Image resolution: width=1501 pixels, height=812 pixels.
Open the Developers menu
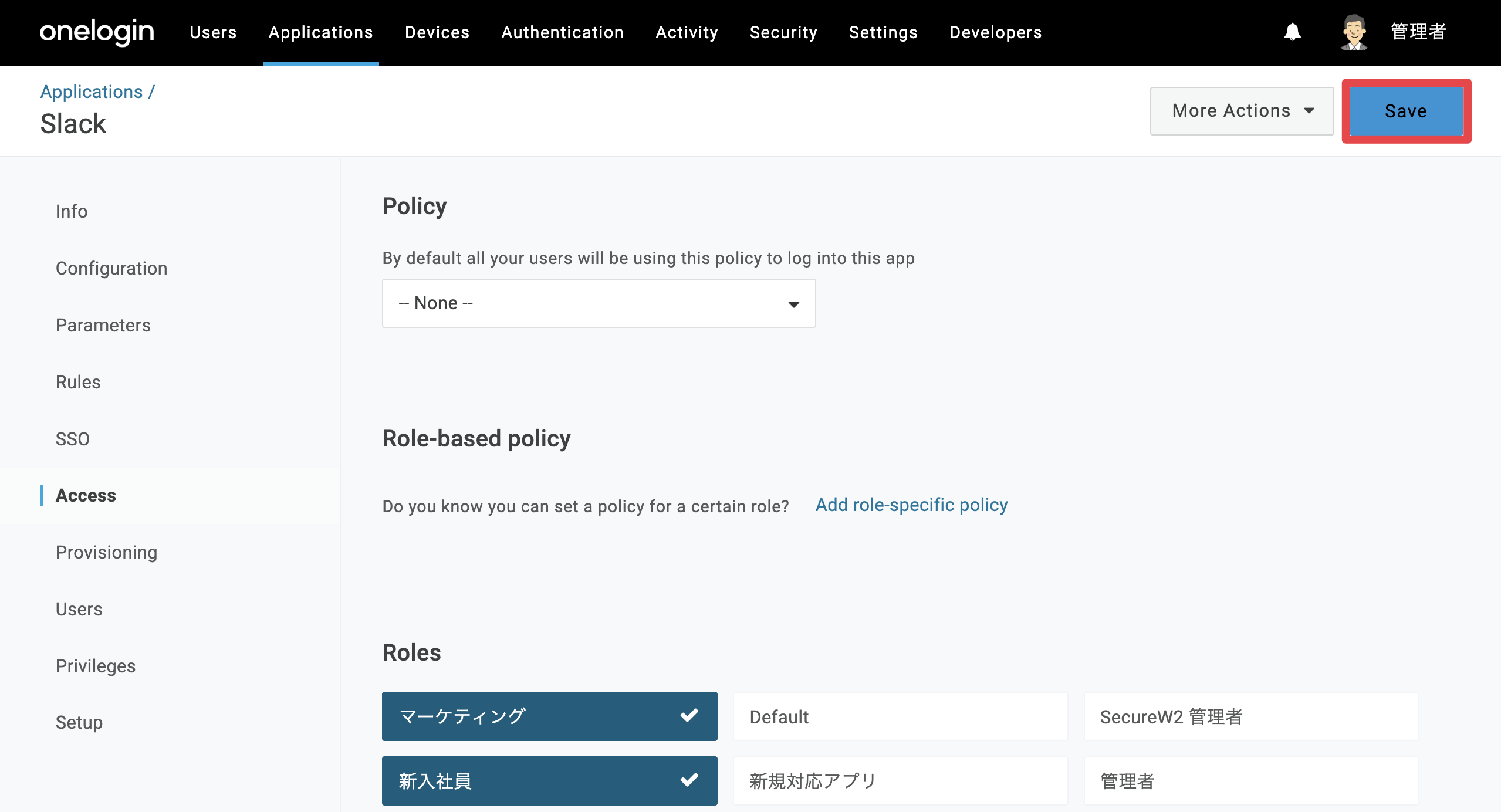pyautogui.click(x=996, y=32)
